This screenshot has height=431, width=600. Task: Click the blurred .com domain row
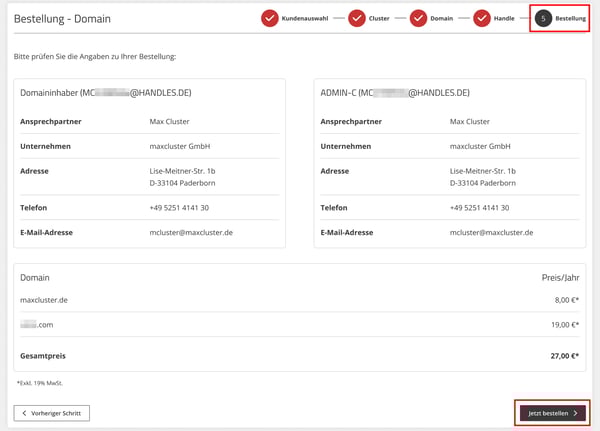pos(300,325)
